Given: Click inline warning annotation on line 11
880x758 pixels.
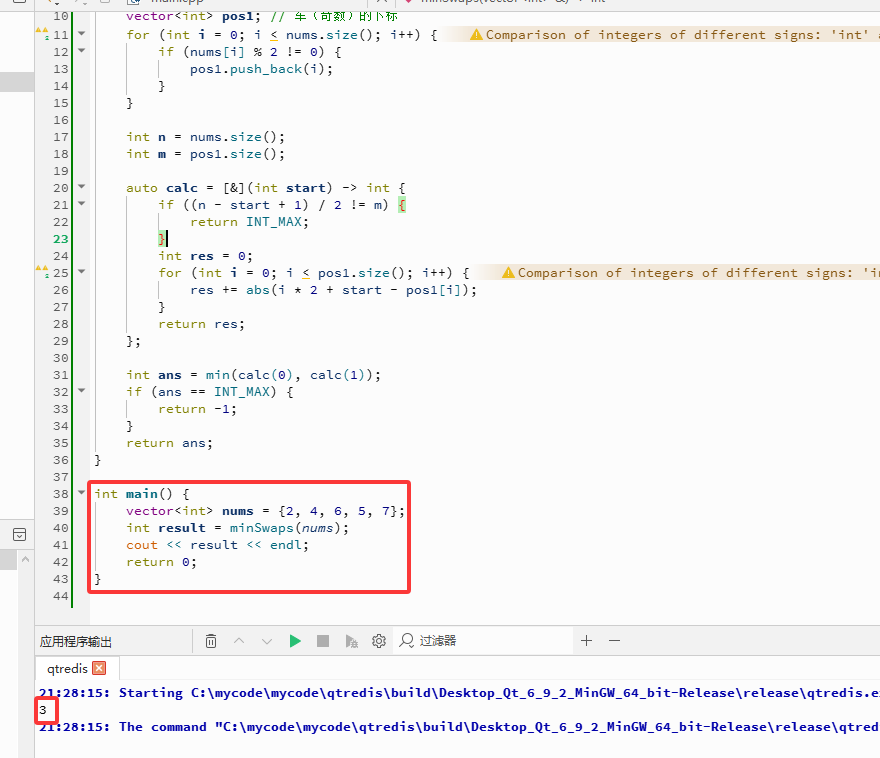Looking at the screenshot, I should tap(674, 35).
